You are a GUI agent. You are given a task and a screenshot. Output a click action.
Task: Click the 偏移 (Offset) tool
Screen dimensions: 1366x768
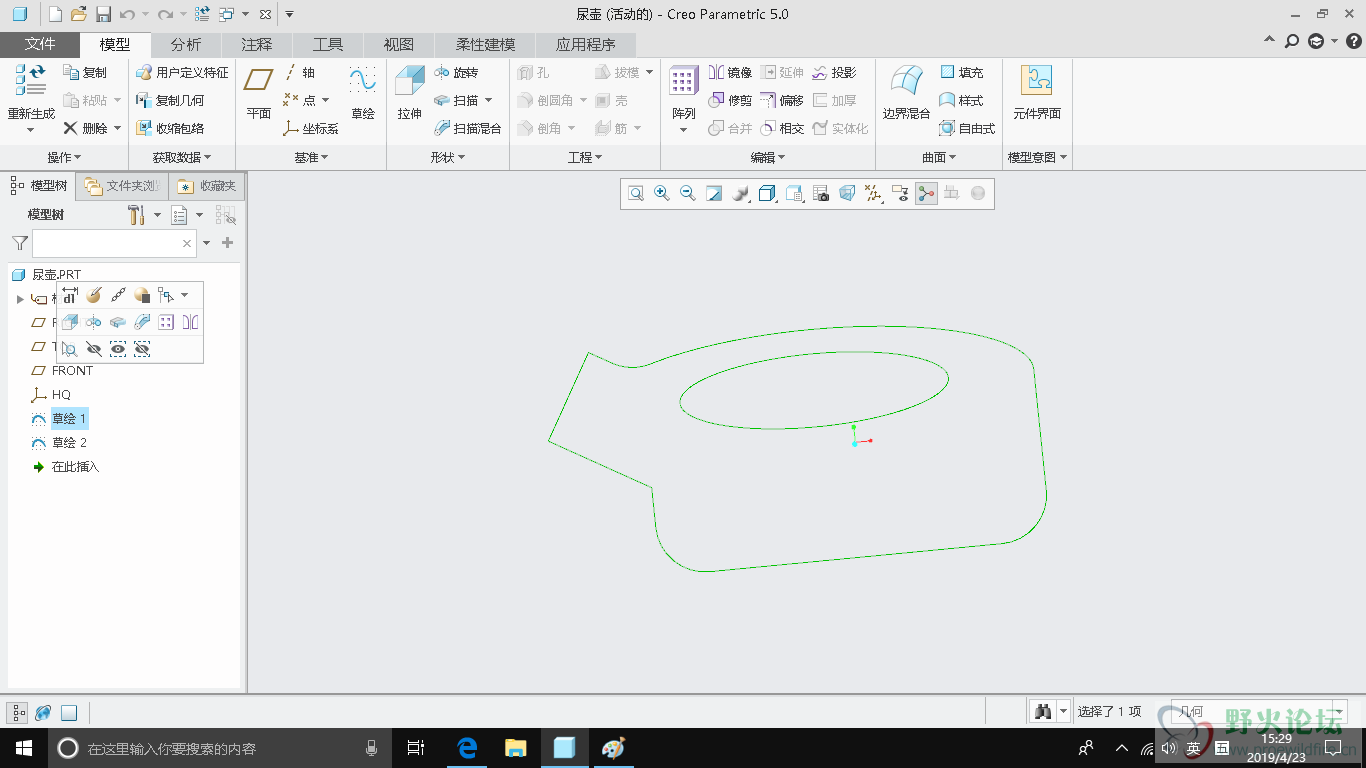coord(782,101)
